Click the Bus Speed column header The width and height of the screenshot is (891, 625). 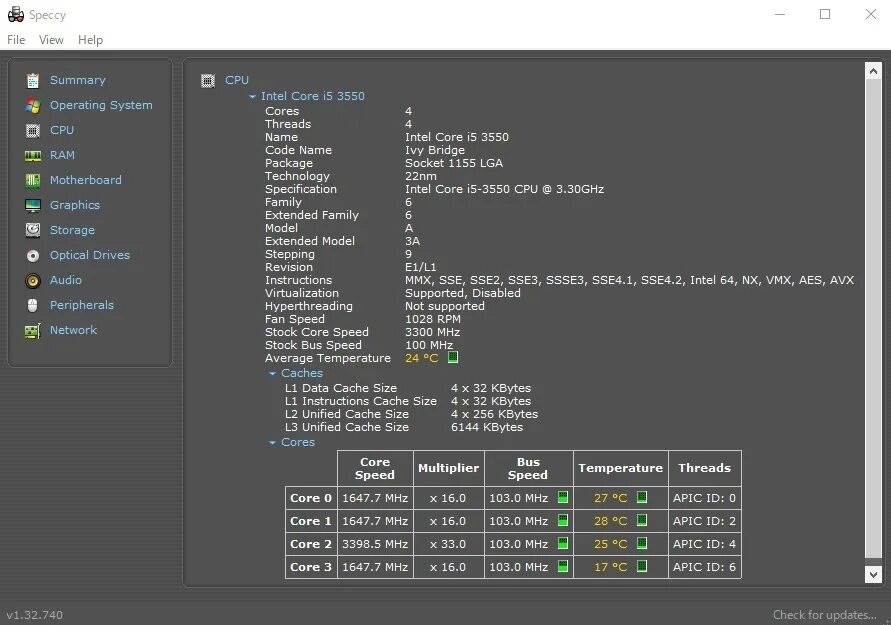tap(528, 468)
